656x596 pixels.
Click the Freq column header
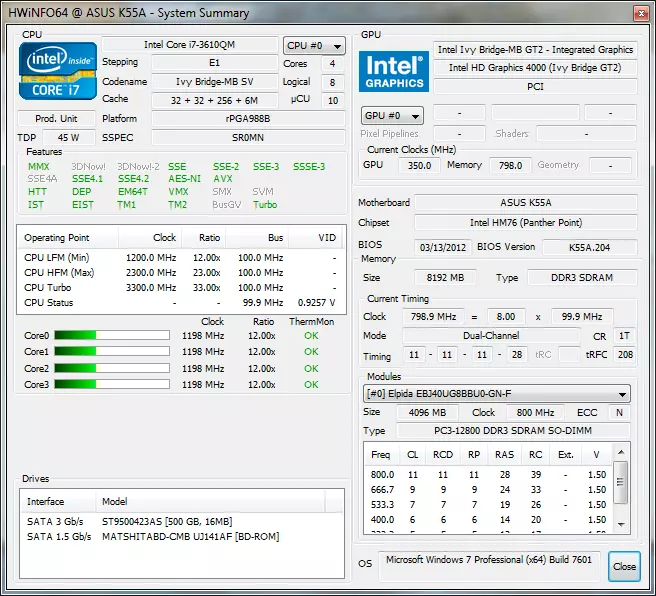[x=381, y=455]
